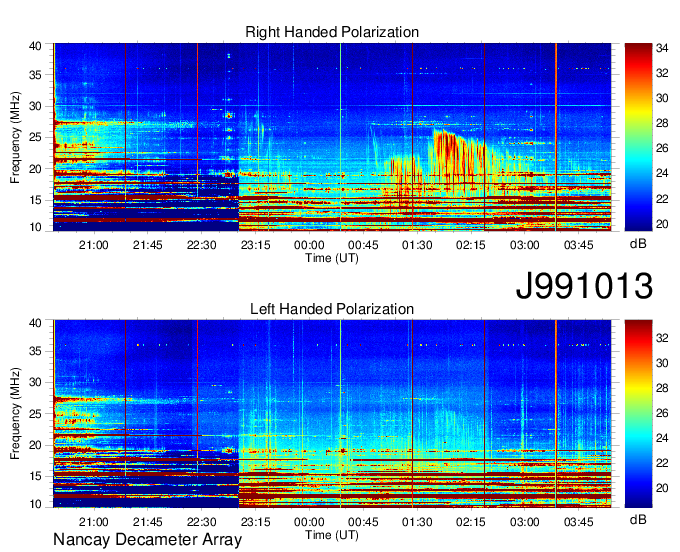Click the 25 frequency tick on Right Handed plot

pos(35,138)
